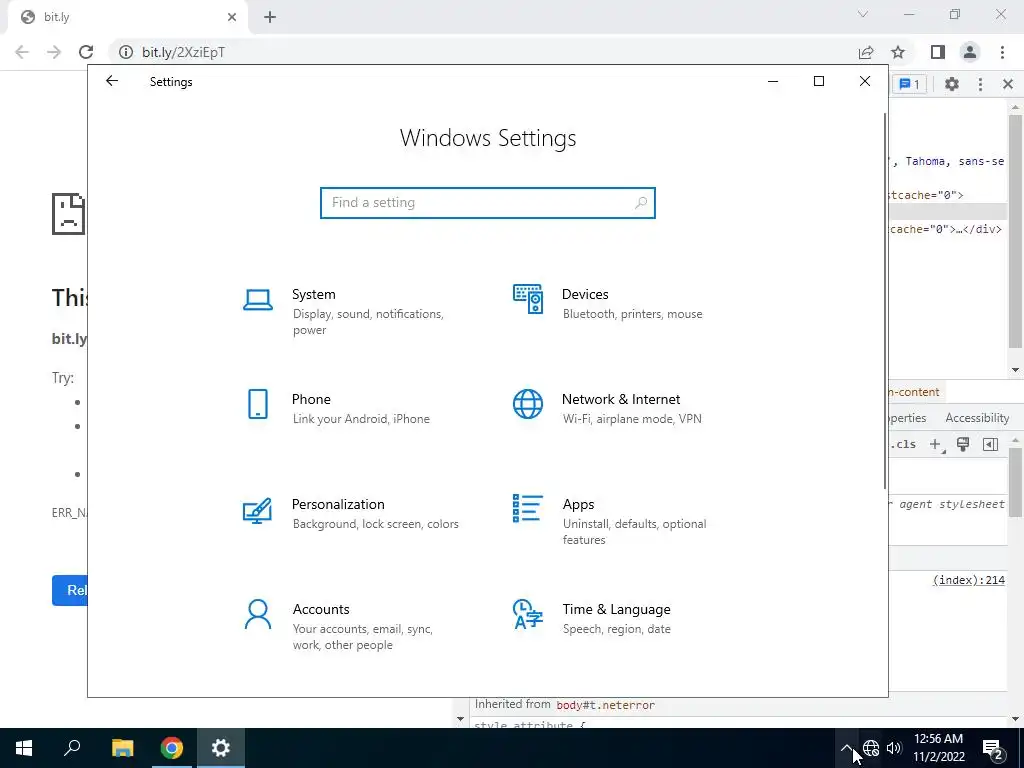Toggle rendering emulations paintbrush icon

coord(963,445)
